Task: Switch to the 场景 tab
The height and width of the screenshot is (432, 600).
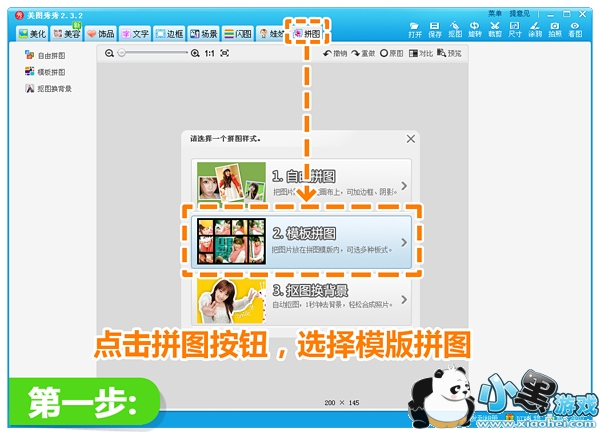Action: click(x=204, y=34)
